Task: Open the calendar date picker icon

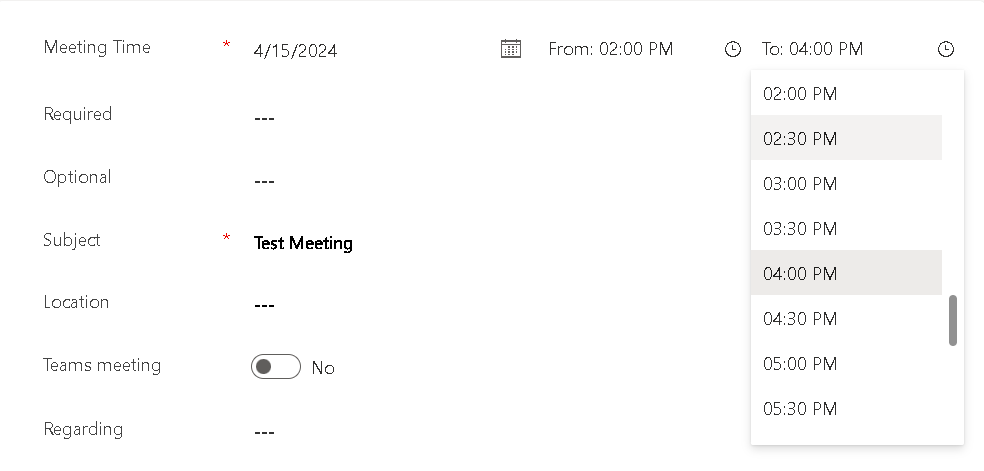Action: tap(511, 48)
